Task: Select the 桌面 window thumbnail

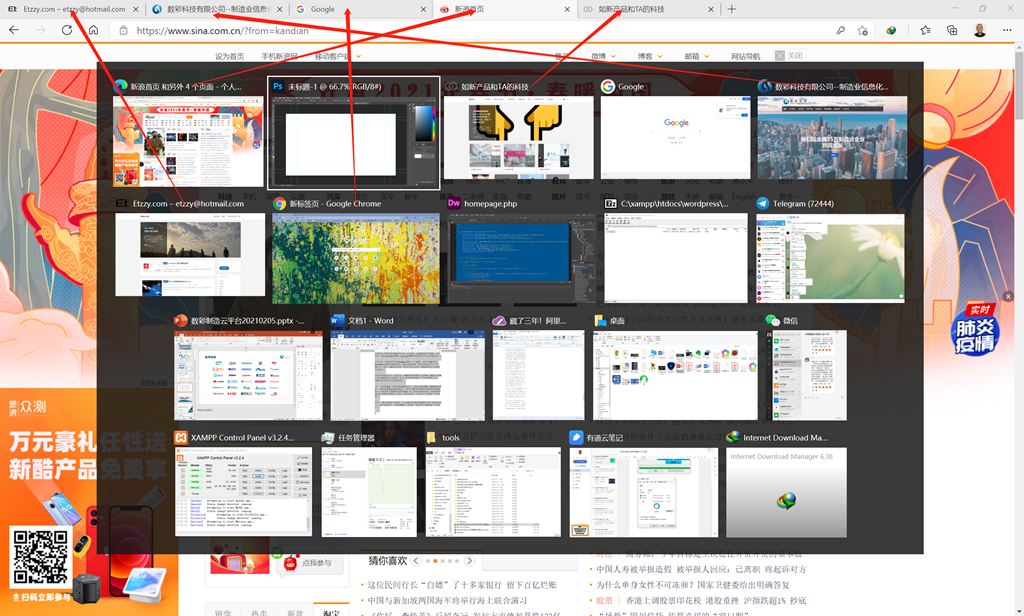Action: [675, 375]
